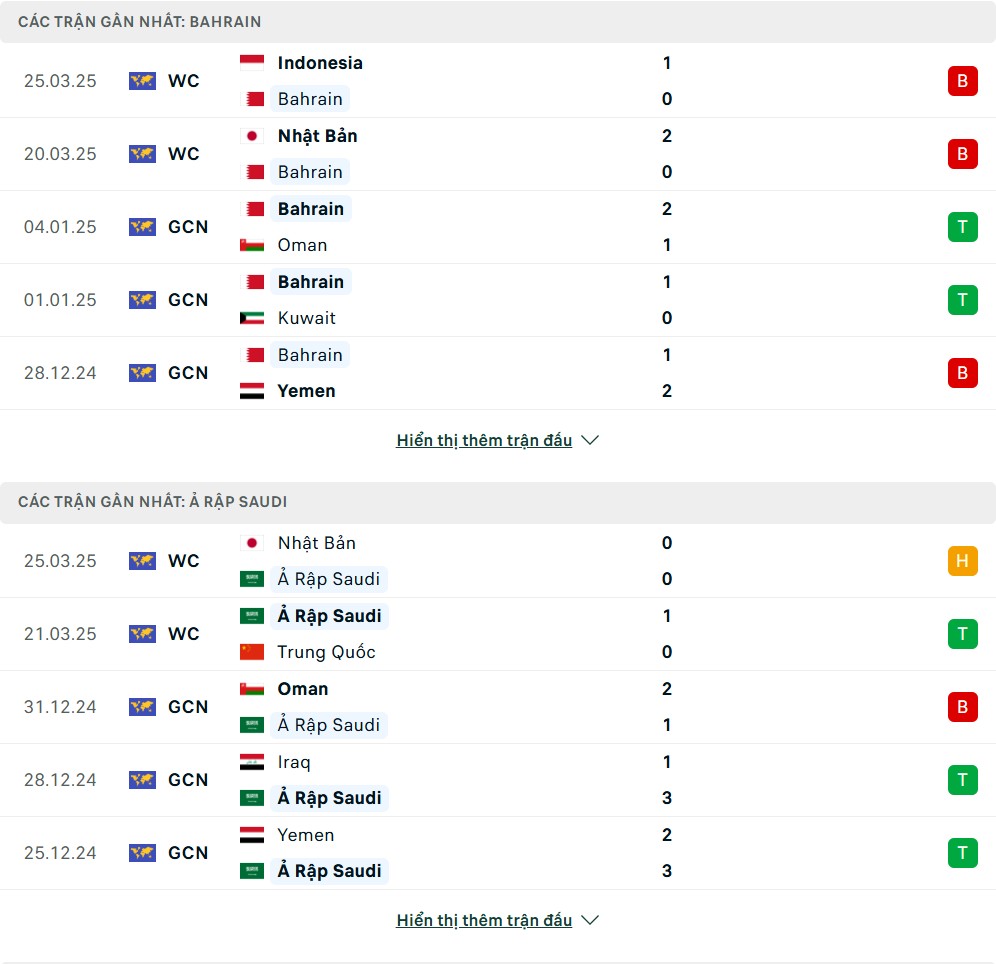Open Oman team in 31.12.24 match
The image size is (996, 964).
(303, 689)
